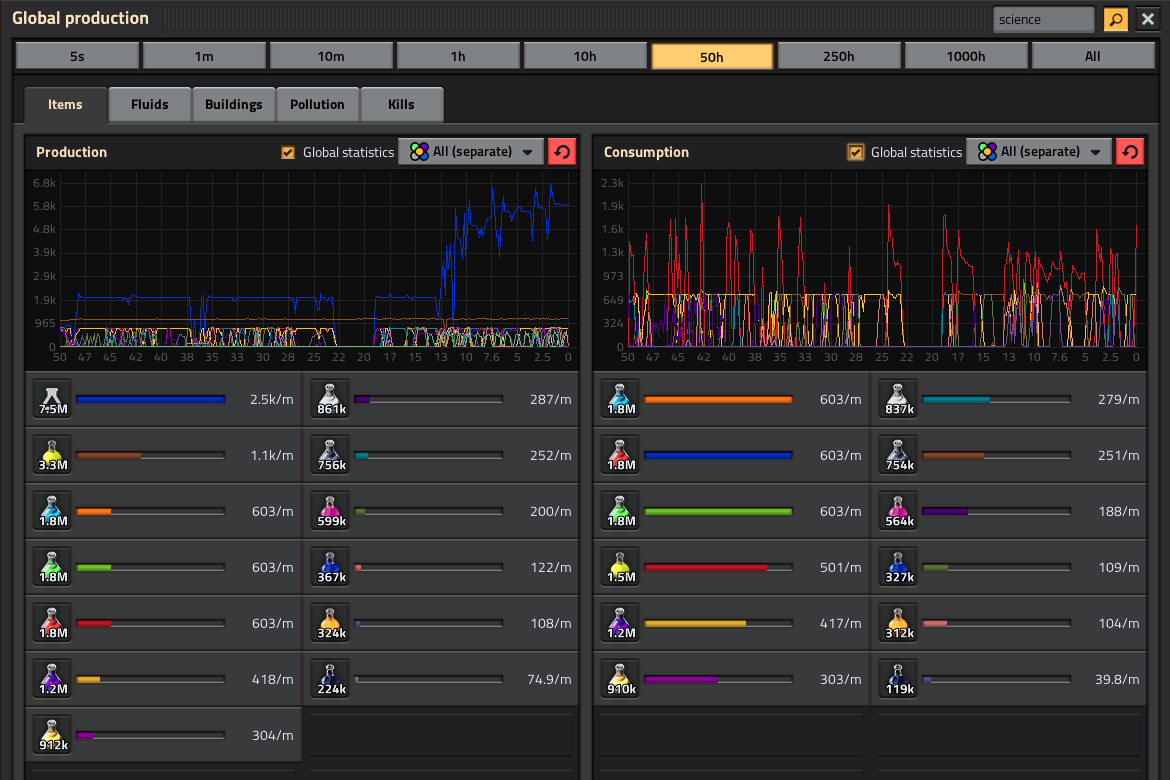Open the Production All (separate) dropdown
This screenshot has height=780, width=1170.
[472, 152]
